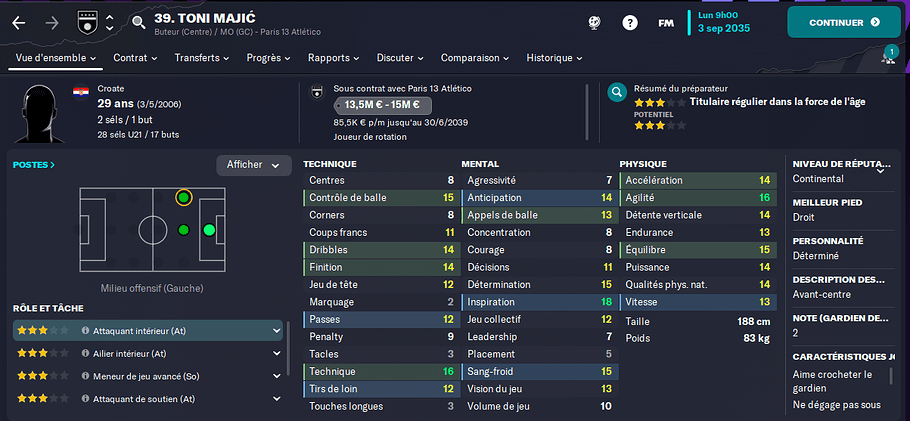Click the forward navigation arrow icon
The image size is (910, 421).
52,23
